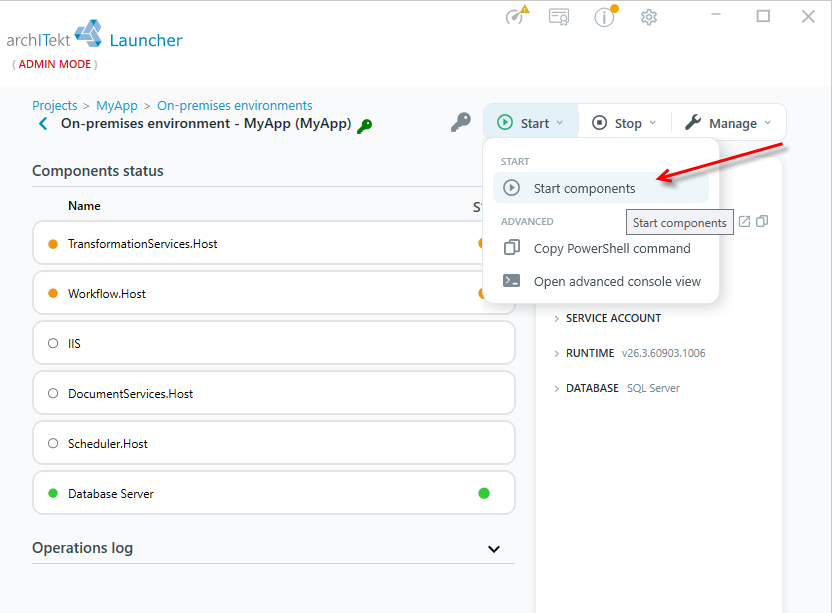Open the Stop dropdown
The width and height of the screenshot is (832, 613).
[x=624, y=123]
